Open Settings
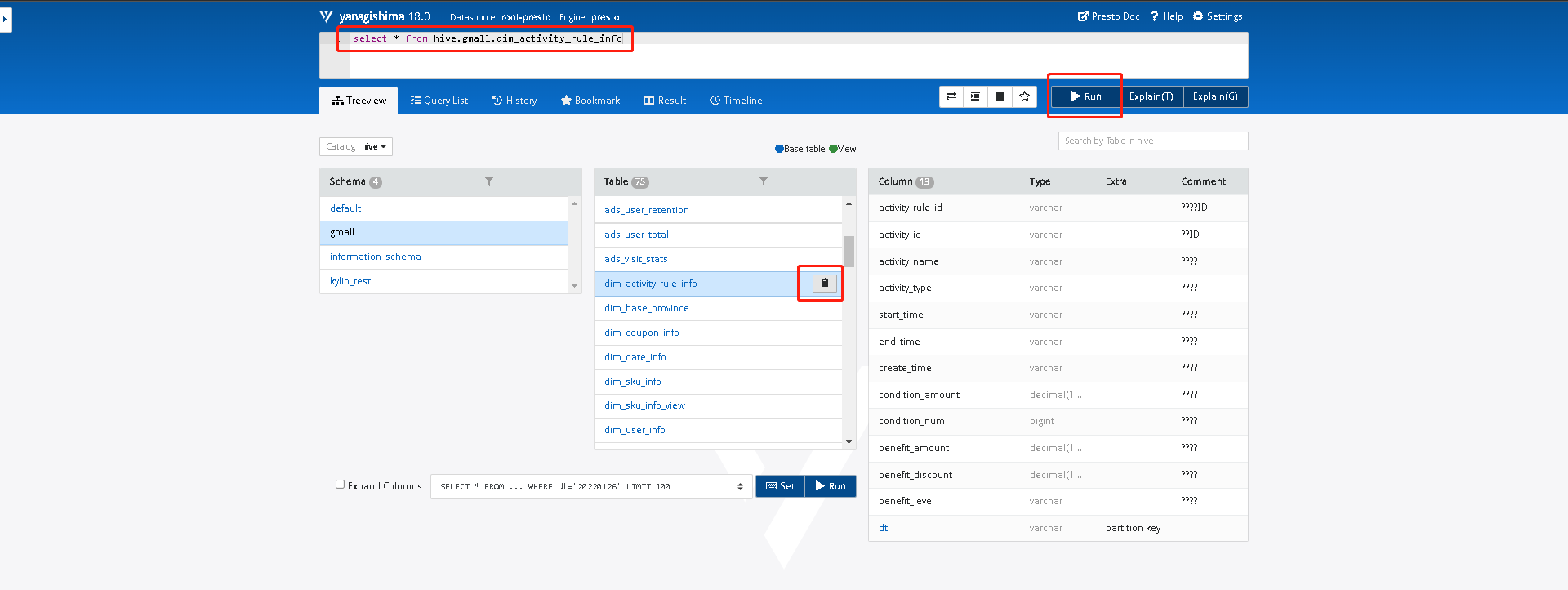The height and width of the screenshot is (590, 1568). 1218,16
